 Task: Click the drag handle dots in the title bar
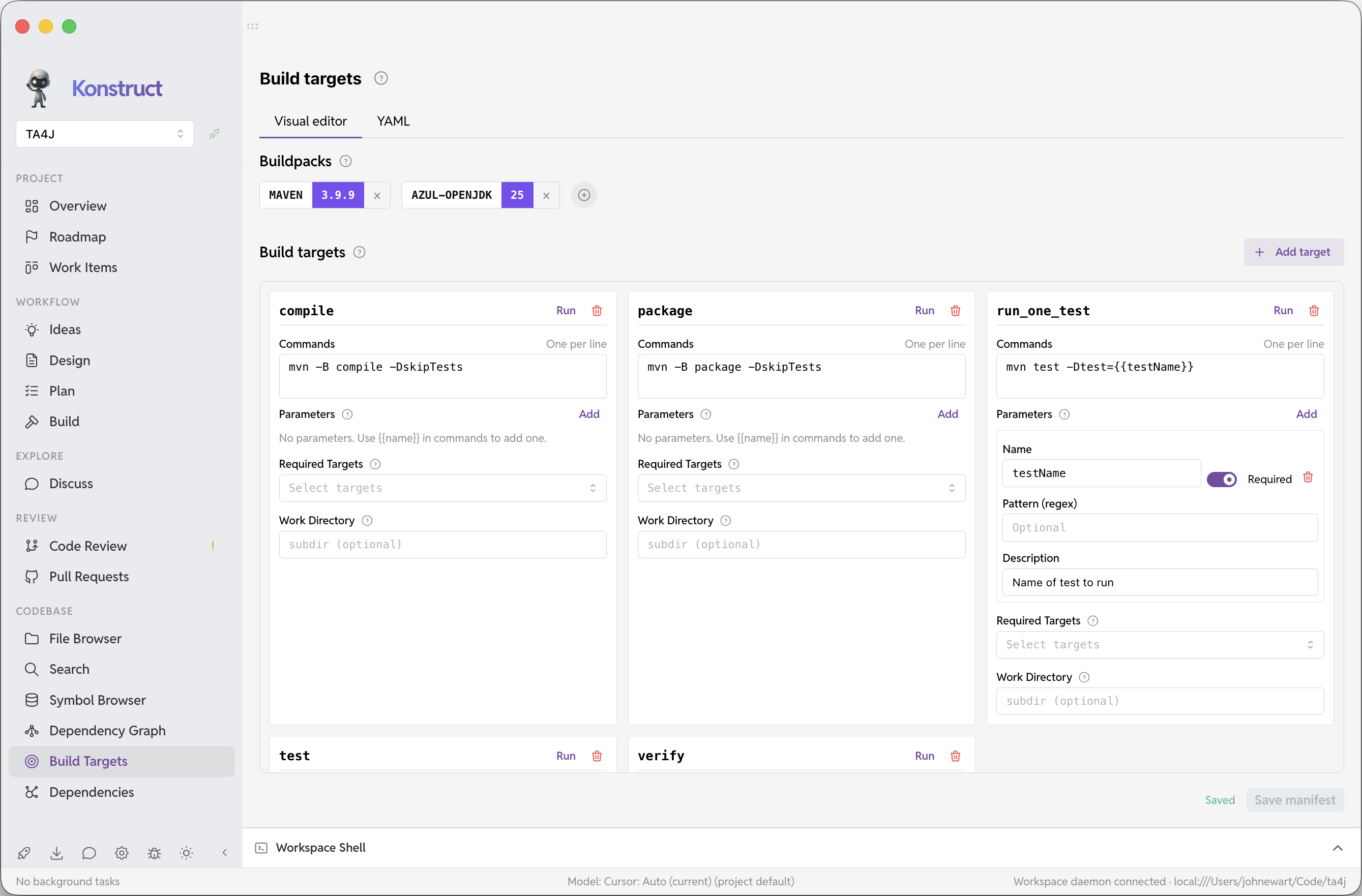pyautogui.click(x=252, y=26)
